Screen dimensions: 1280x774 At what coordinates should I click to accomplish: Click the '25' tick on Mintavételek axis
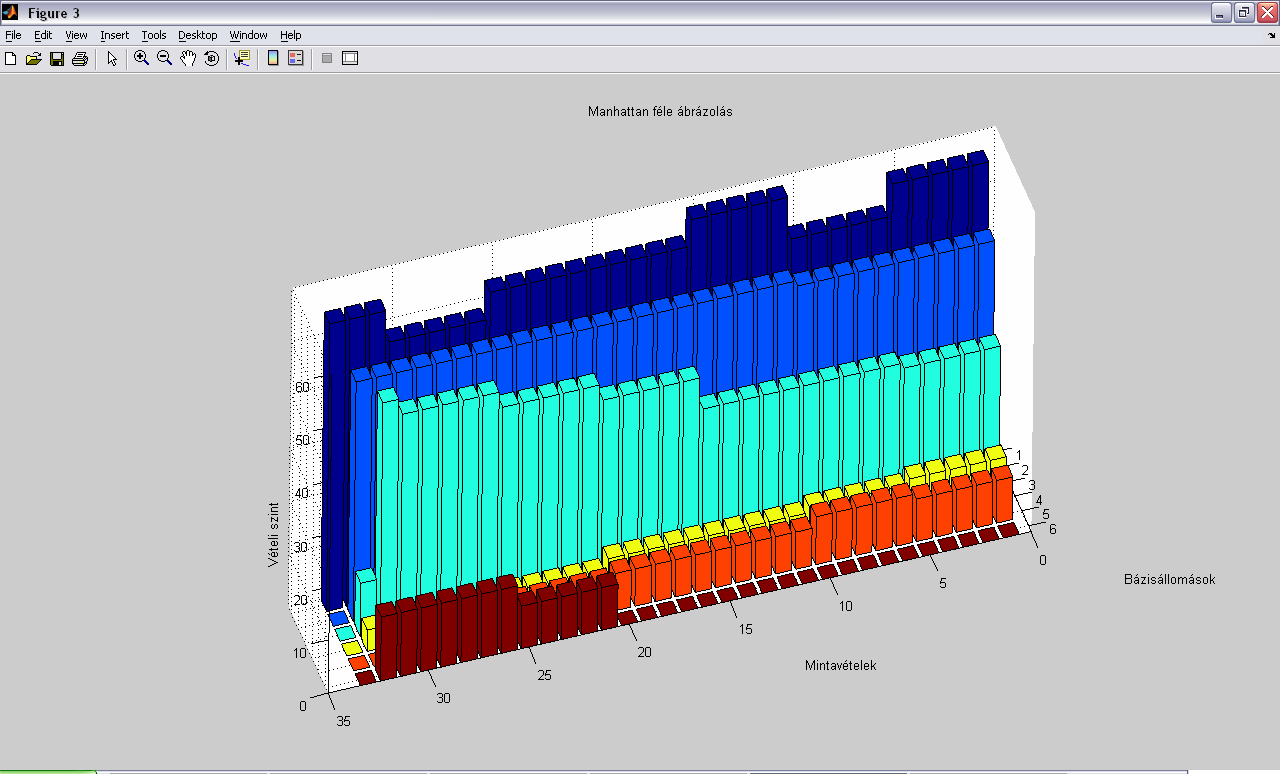coord(544,676)
